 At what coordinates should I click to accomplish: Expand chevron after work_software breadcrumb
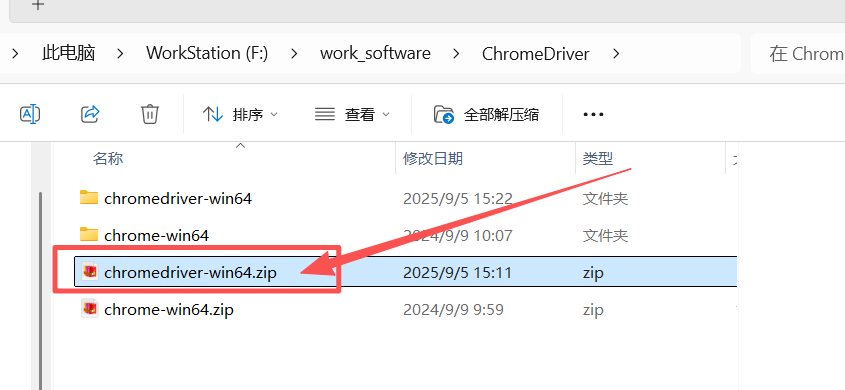tap(456, 53)
